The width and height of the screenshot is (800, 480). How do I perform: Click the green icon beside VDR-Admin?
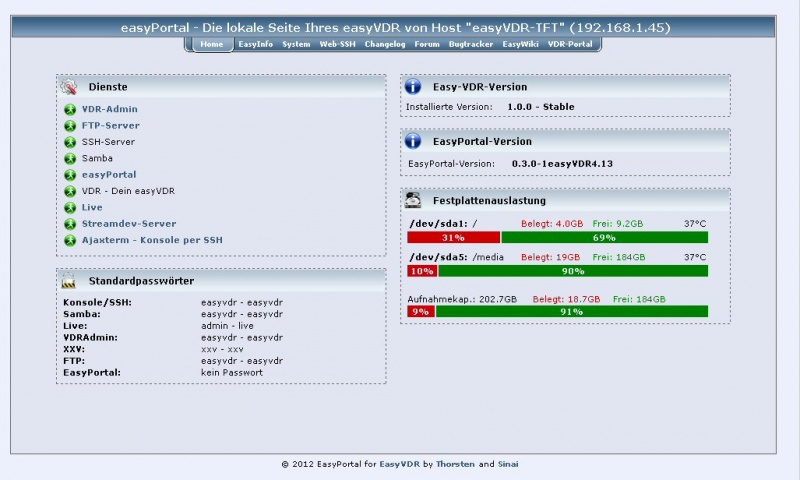pos(70,109)
